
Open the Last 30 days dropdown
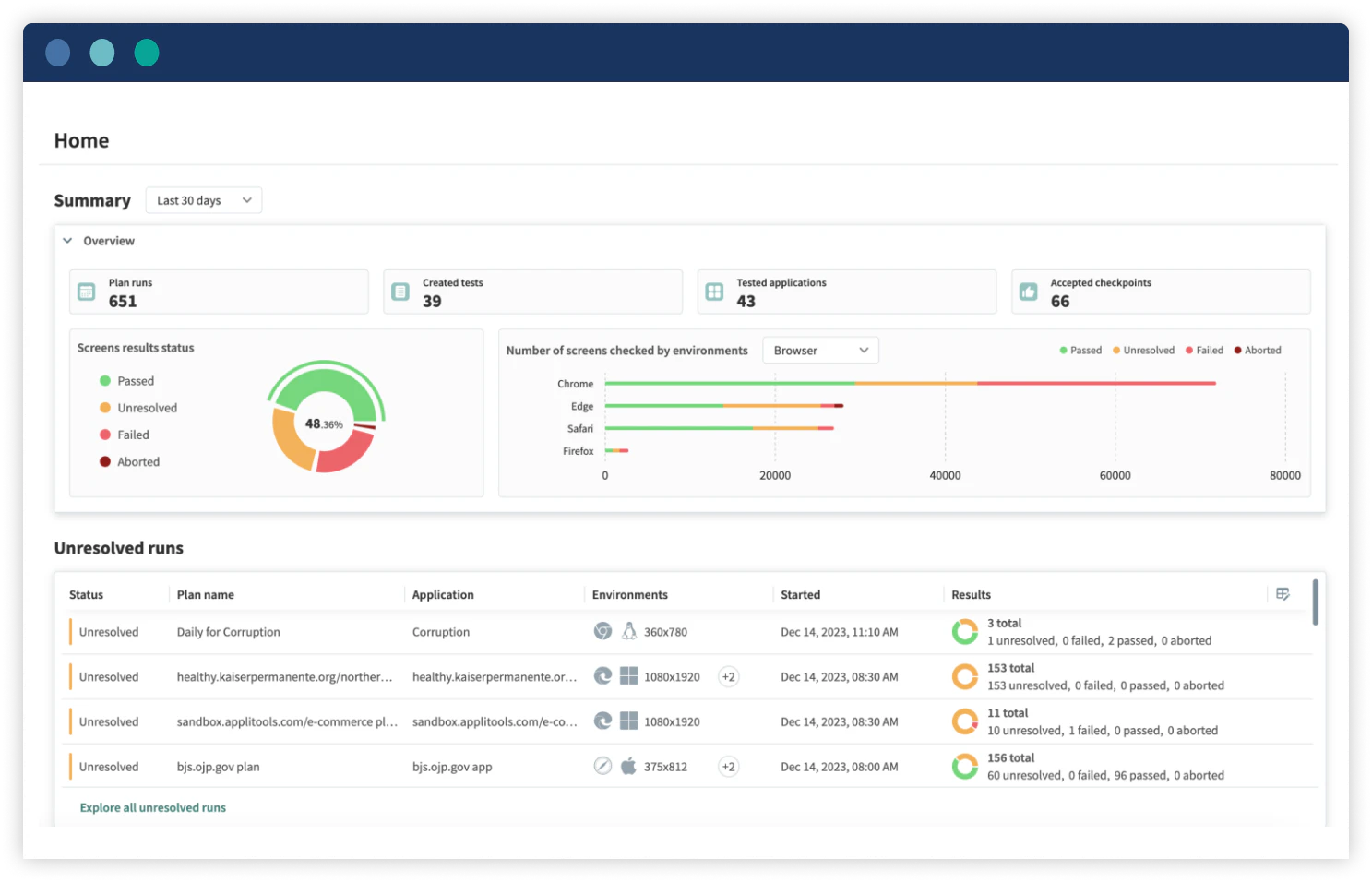(203, 200)
